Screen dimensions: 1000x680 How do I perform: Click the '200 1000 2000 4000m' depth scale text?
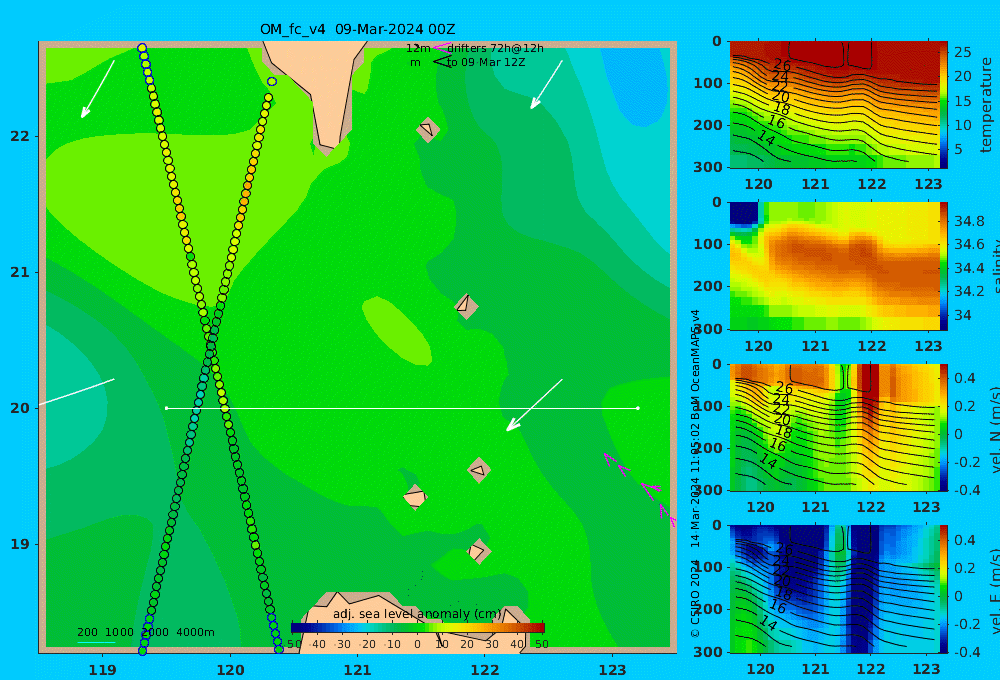click(x=145, y=632)
